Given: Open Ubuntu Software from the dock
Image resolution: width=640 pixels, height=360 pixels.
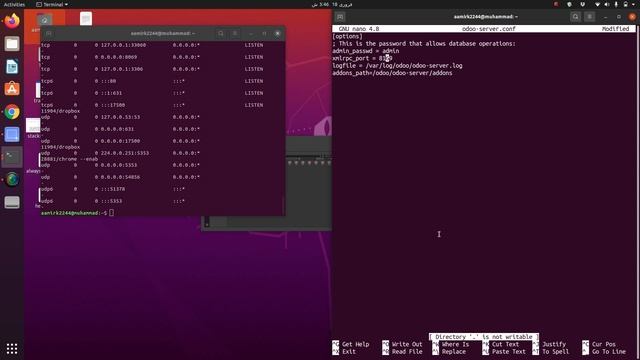Looking at the screenshot, I should coord(12,89).
